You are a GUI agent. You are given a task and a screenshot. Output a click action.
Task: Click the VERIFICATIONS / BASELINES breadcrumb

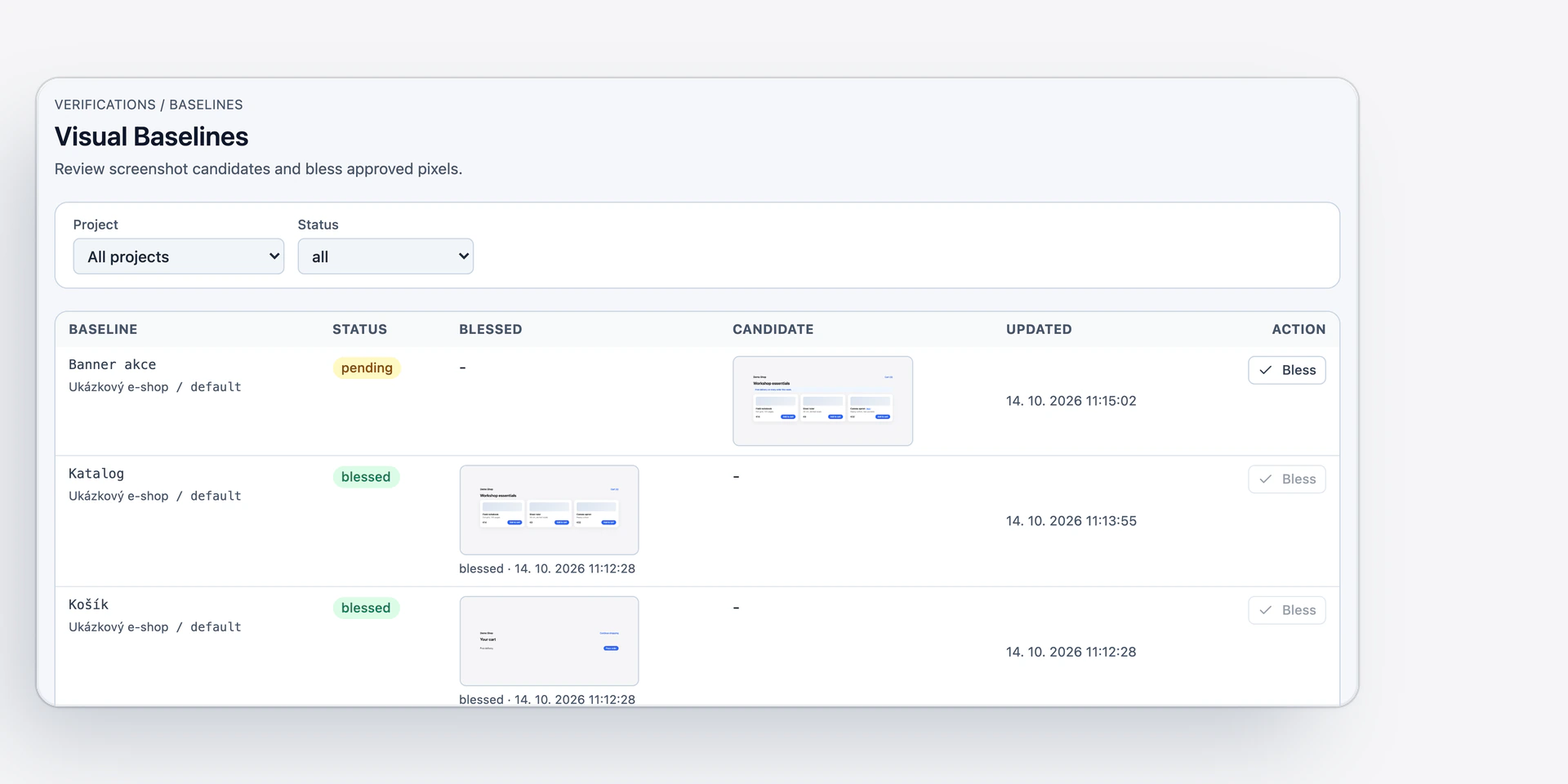click(x=149, y=105)
